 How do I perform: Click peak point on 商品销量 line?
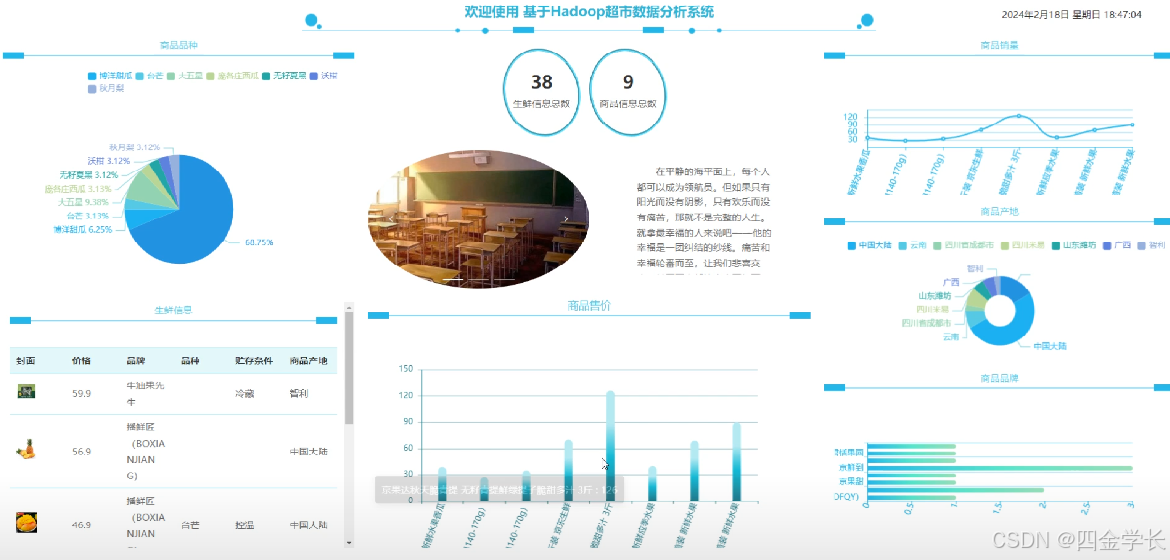(x=1019, y=116)
